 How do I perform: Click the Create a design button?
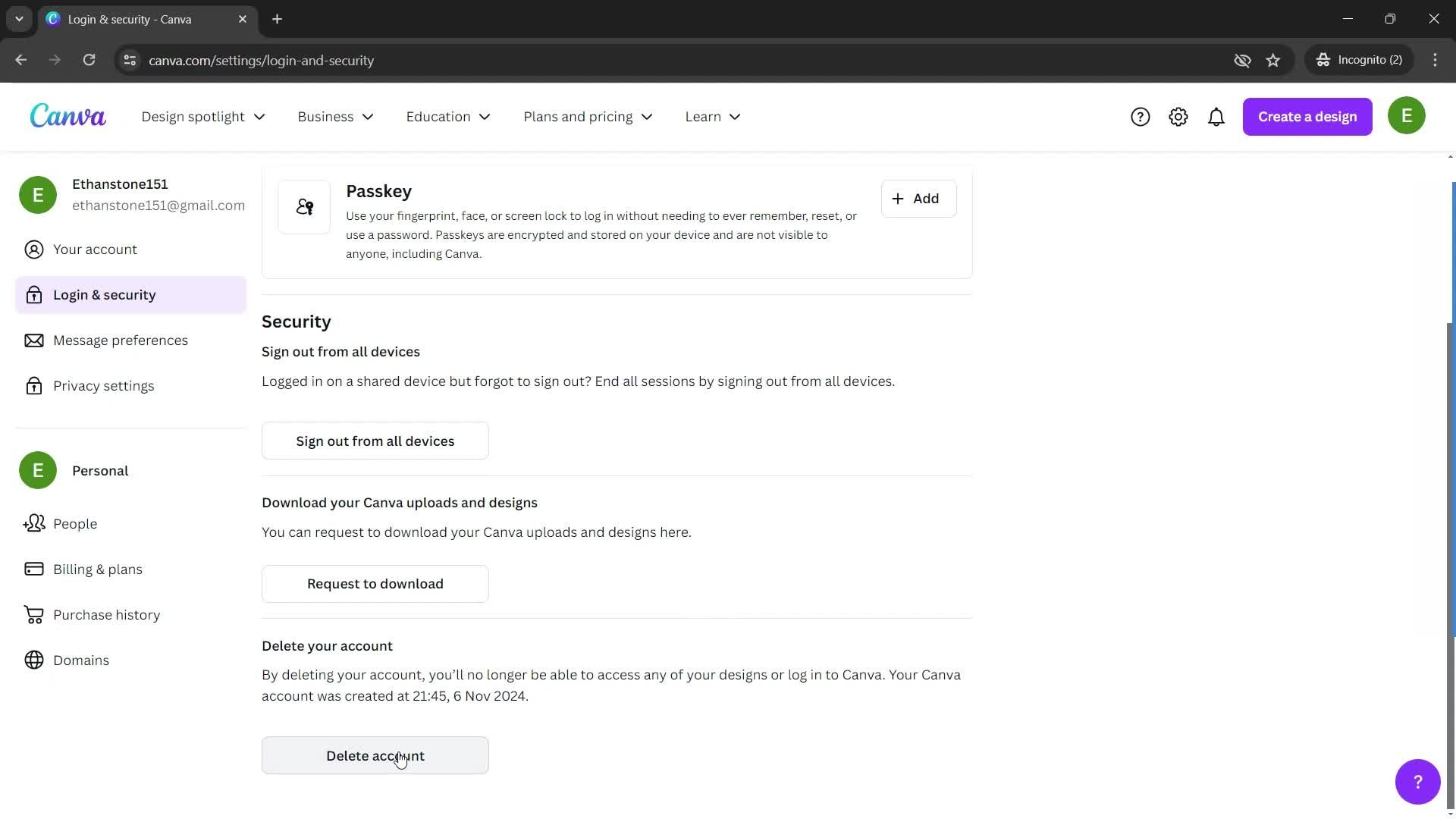click(1307, 116)
